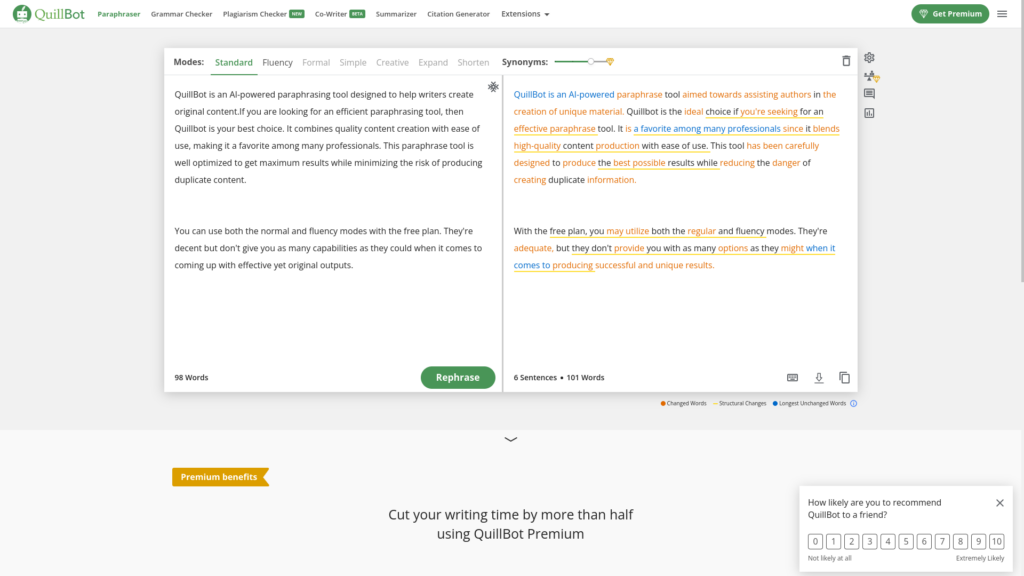Image resolution: width=1024 pixels, height=576 pixels.
Task: Select the Standard mode tab
Action: pos(234,63)
